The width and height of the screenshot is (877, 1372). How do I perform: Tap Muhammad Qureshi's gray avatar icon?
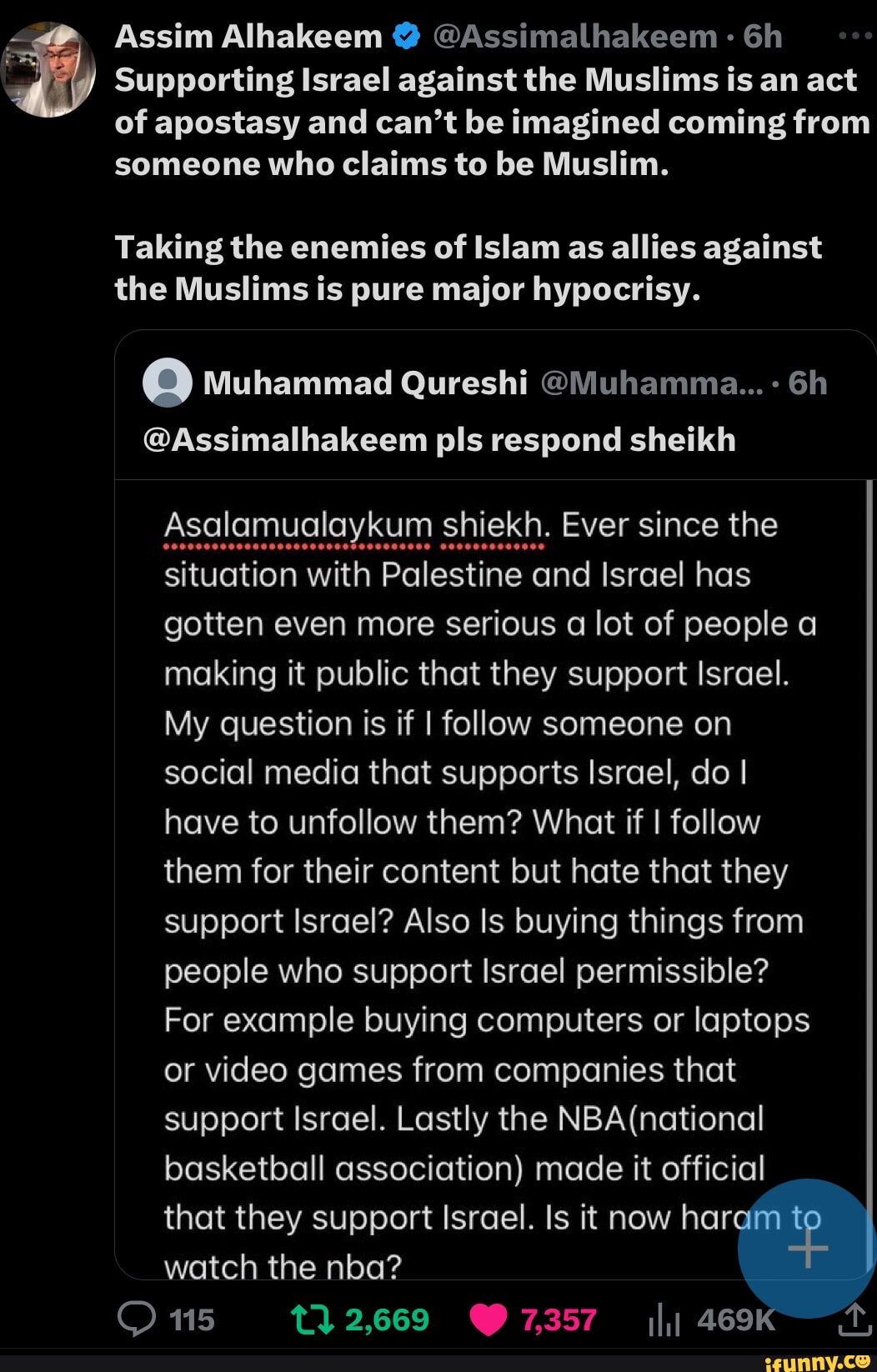tap(168, 383)
